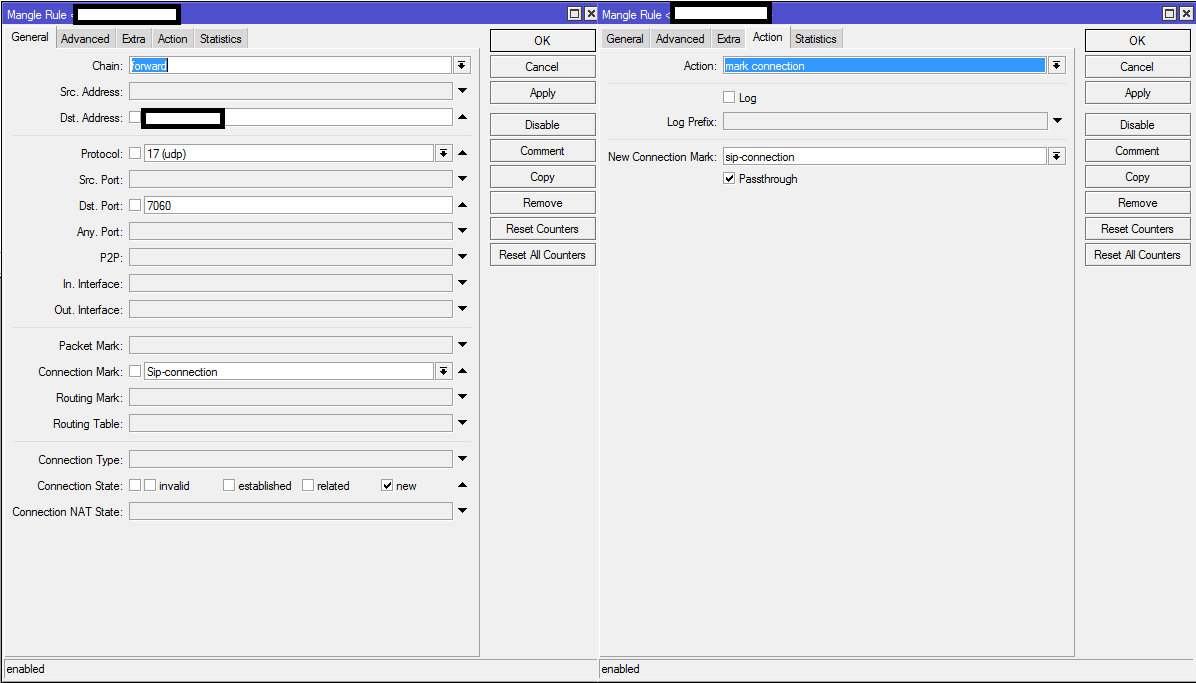Click Reset All Counters in right window
The width and height of the screenshot is (1196, 683).
[x=1137, y=254]
